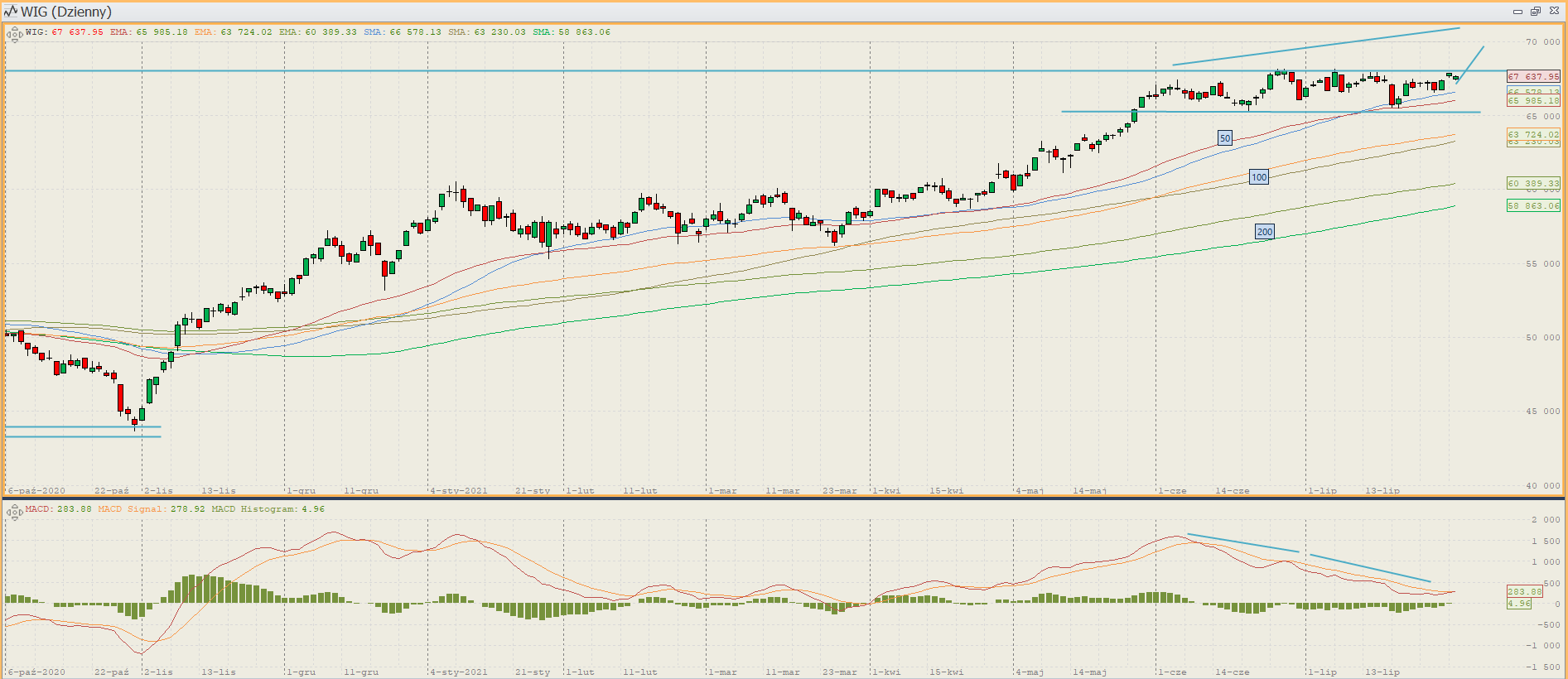Select the blue '200' moving average label
1568x679 pixels.
1265,232
